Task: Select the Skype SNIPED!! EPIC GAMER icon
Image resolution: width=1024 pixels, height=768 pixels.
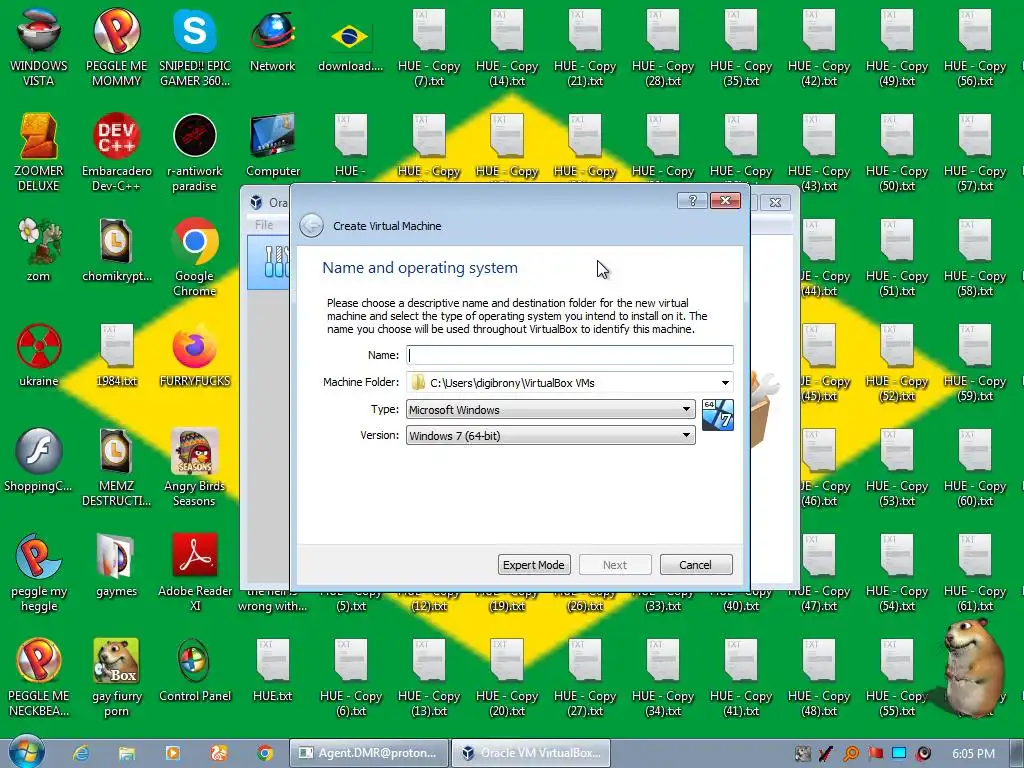Action: [195, 47]
